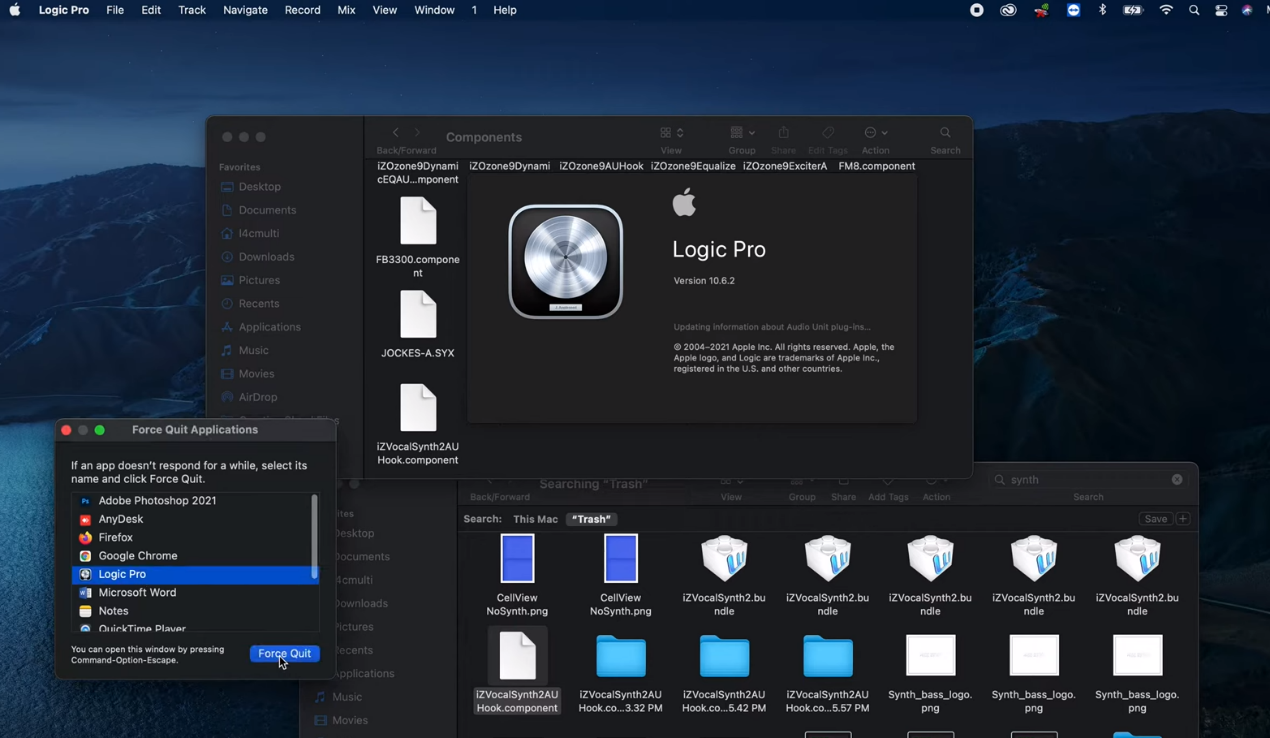
Task: Switch search scope to "Trash"
Action: pyautogui.click(x=591, y=519)
